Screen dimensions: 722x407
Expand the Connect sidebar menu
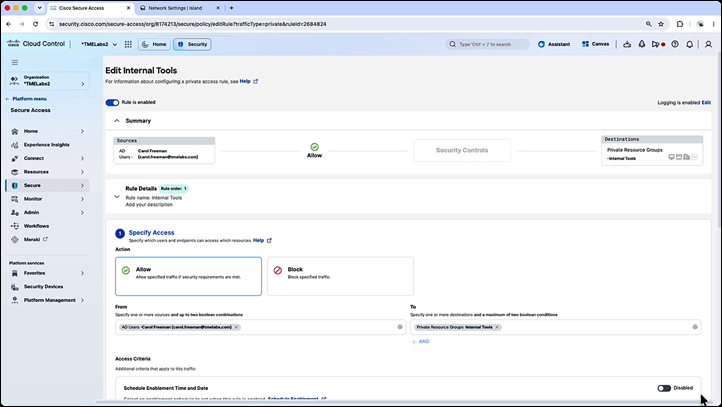click(x=82, y=158)
